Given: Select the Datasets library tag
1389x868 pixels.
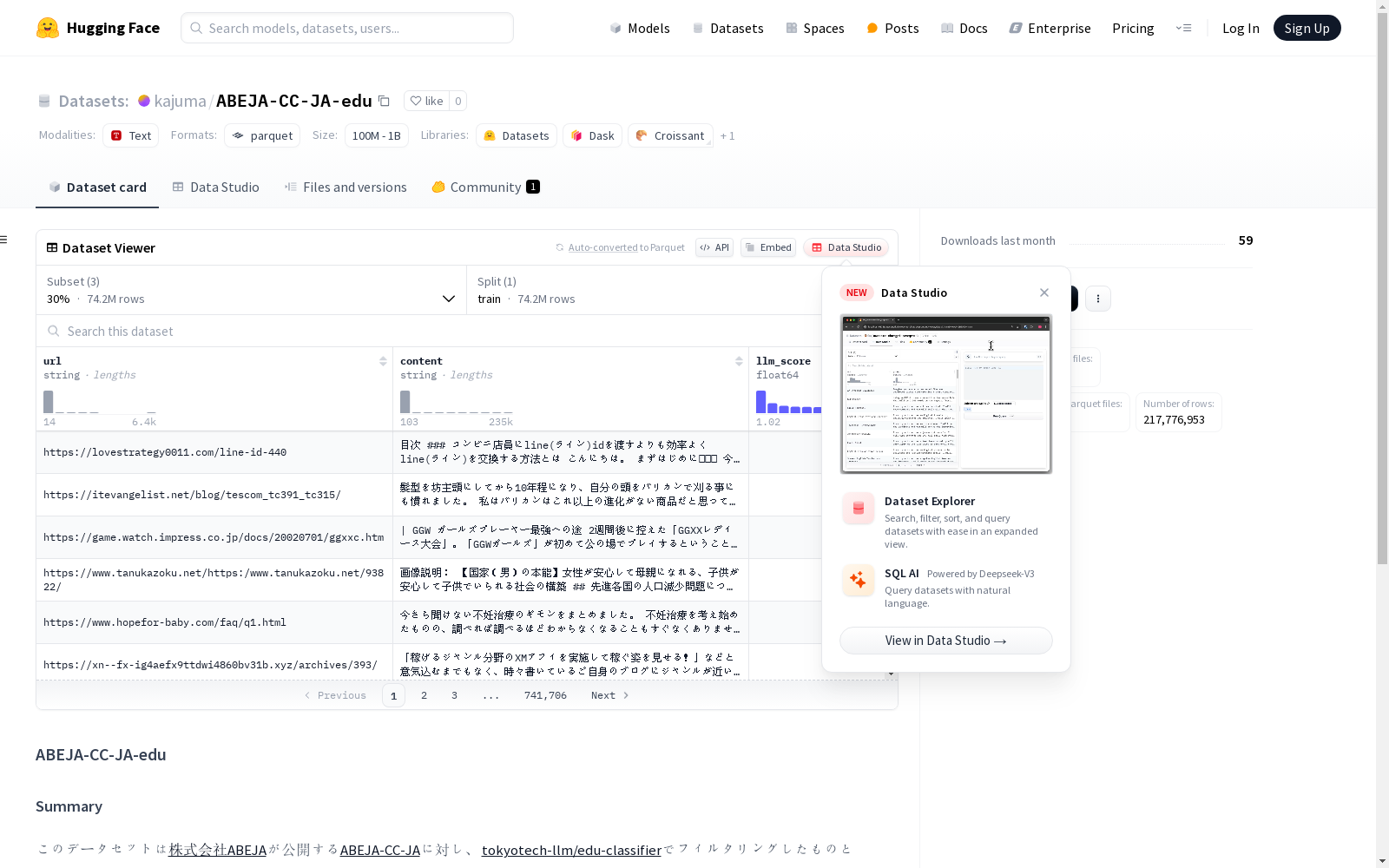Looking at the screenshot, I should pos(517,135).
